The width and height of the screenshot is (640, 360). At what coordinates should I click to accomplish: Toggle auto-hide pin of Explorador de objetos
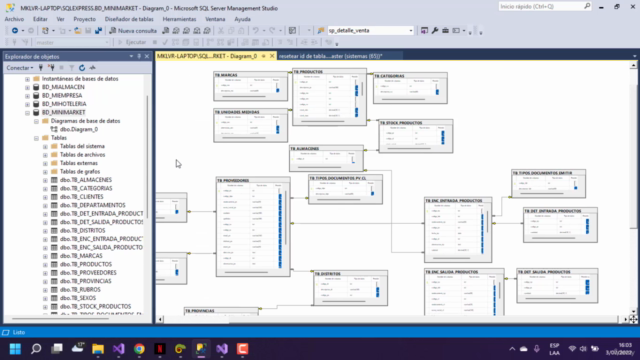(139, 56)
